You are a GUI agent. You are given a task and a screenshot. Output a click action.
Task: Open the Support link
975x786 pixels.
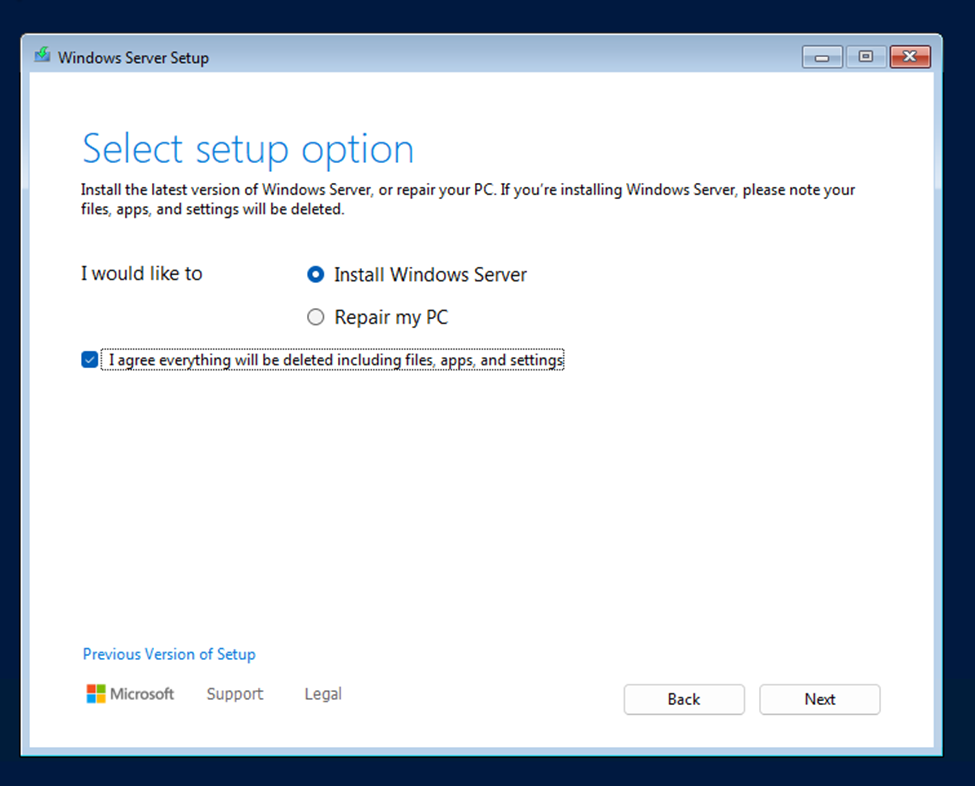pyautogui.click(x=235, y=693)
